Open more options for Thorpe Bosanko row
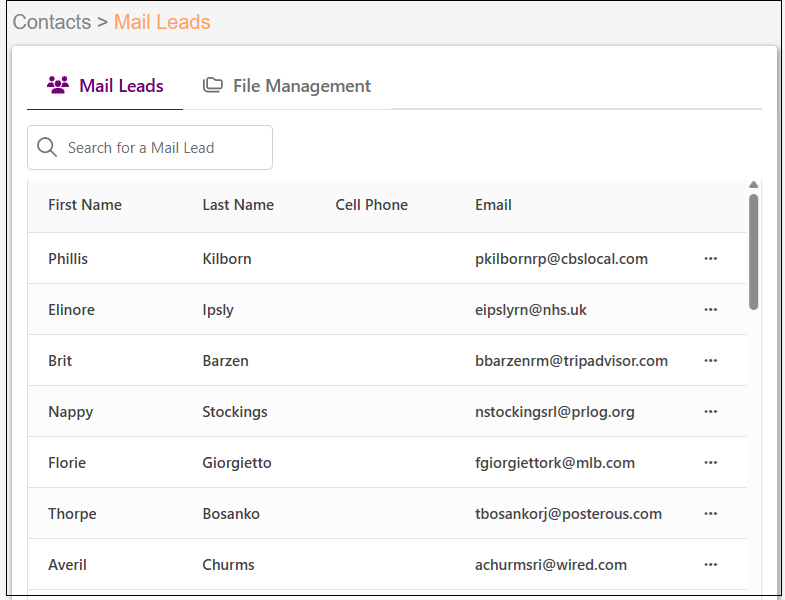This screenshot has height=600, width=785. coord(710,514)
